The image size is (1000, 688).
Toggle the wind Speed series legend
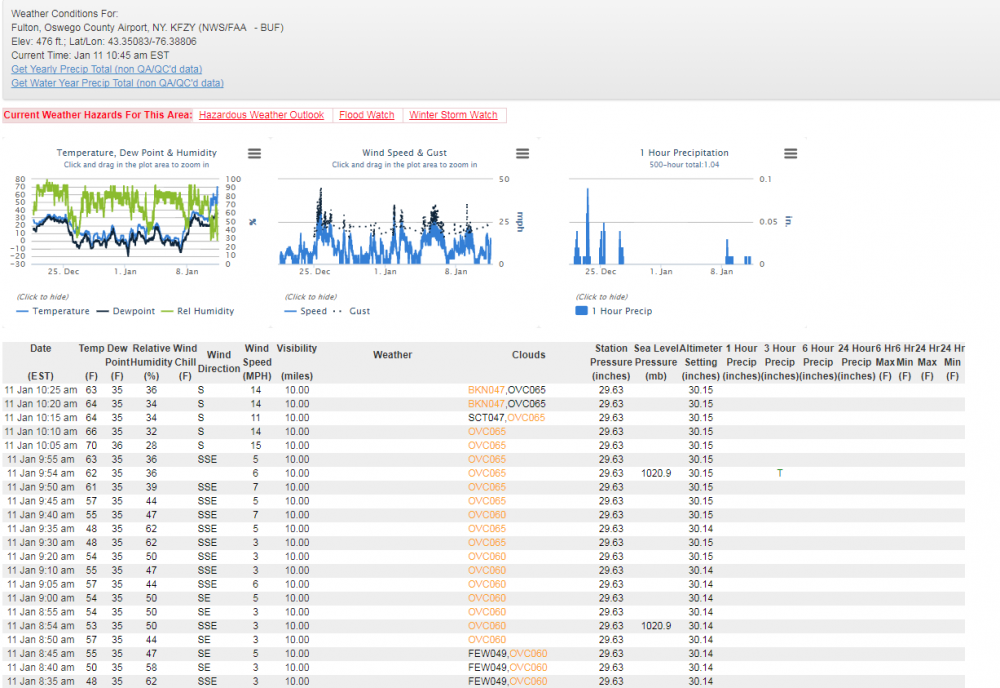click(x=305, y=311)
